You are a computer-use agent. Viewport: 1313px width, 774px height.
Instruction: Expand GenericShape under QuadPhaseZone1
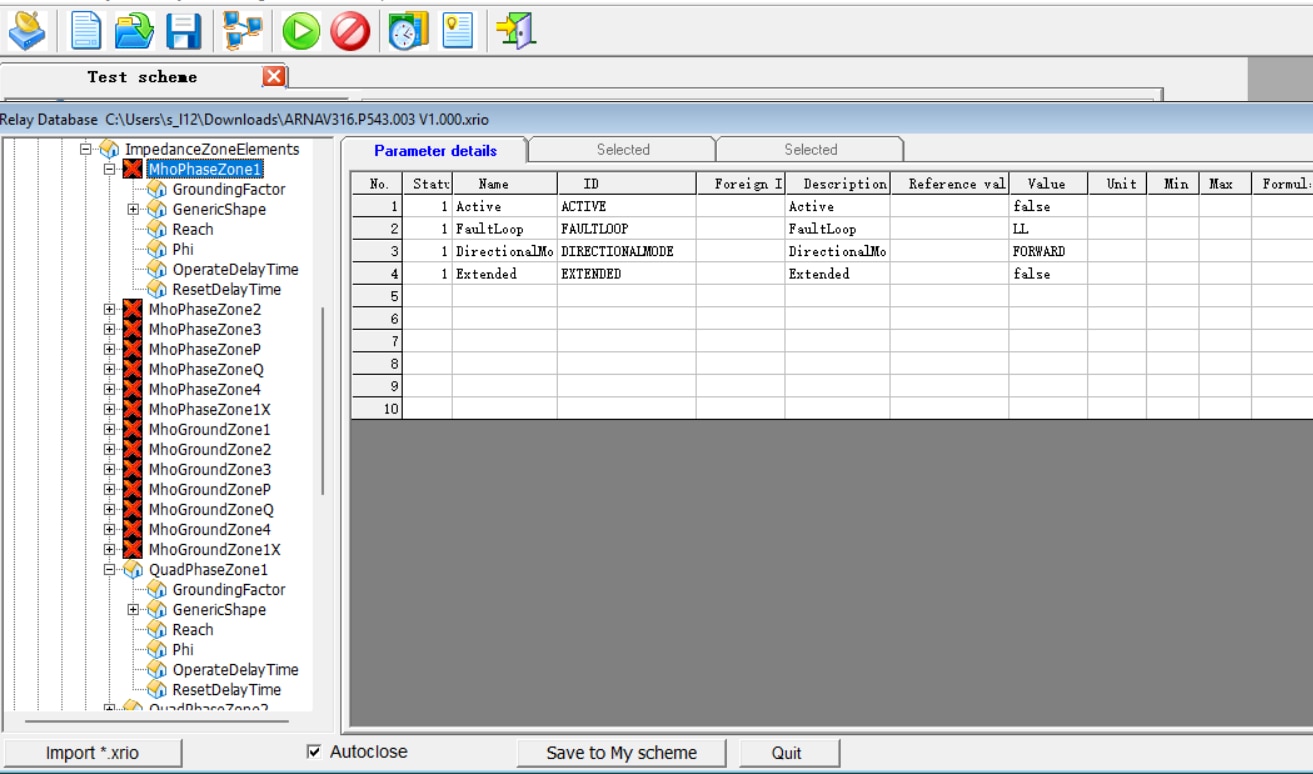(x=133, y=609)
